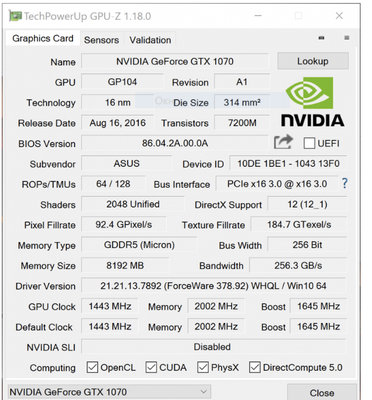Click the GPU field showing GP104
372x400 pixels.
click(x=122, y=82)
